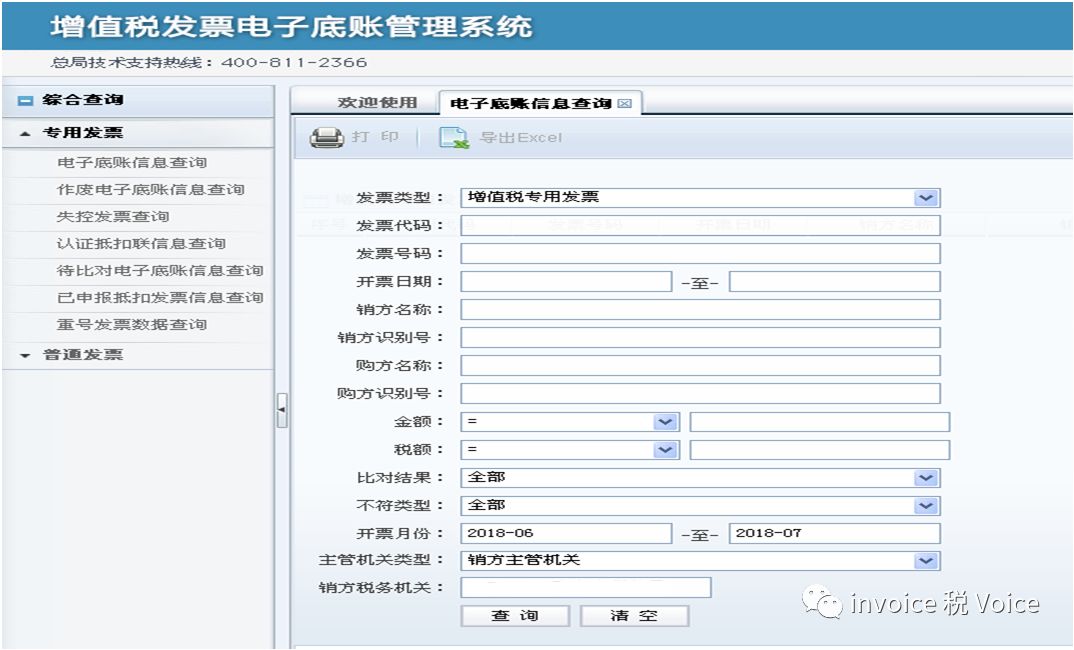Click the 打印 toolbar label
The height and width of the screenshot is (650, 1074).
click(x=375, y=137)
